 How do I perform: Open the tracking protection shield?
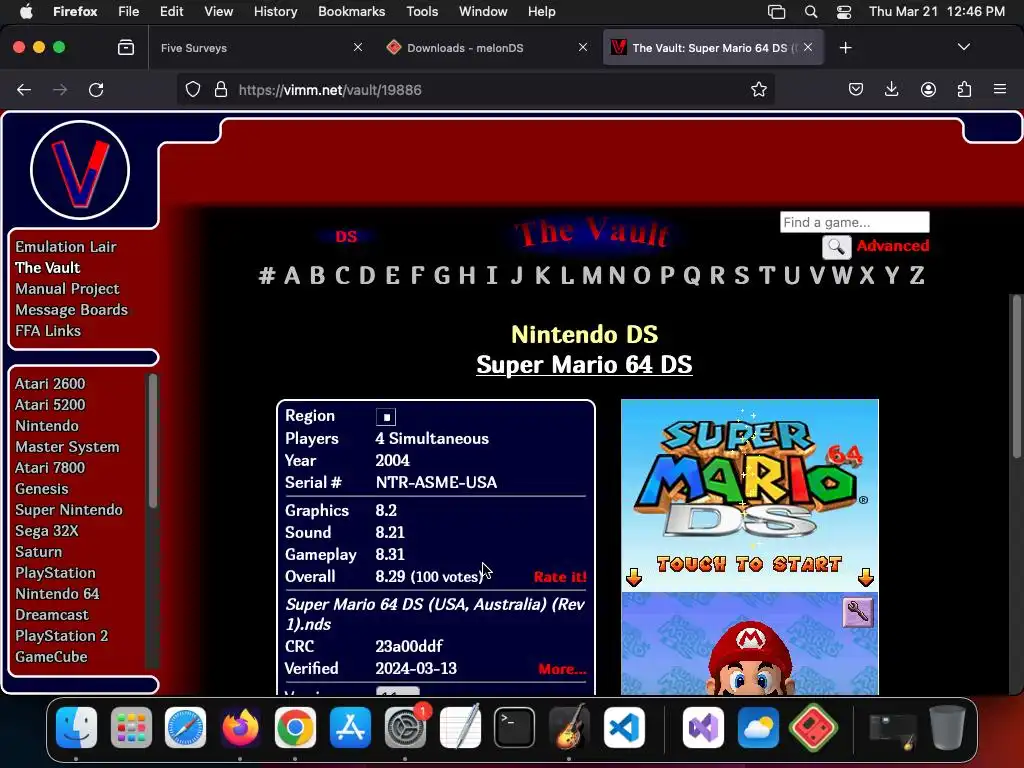[193, 89]
